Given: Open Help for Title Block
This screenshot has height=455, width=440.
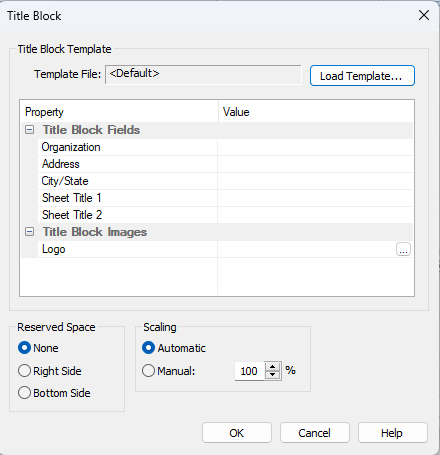Looking at the screenshot, I should [393, 433].
